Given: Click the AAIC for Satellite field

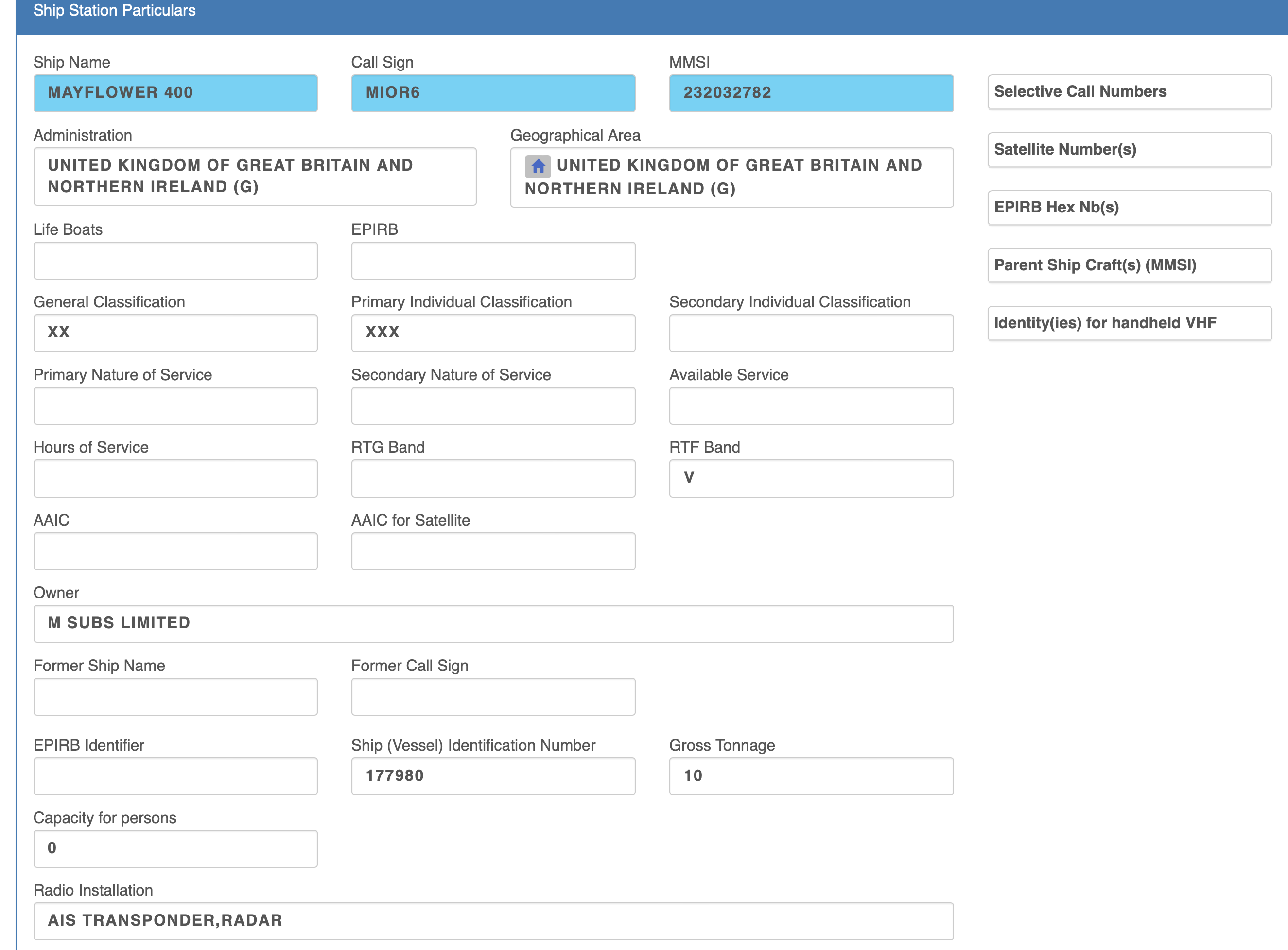Looking at the screenshot, I should pos(493,551).
